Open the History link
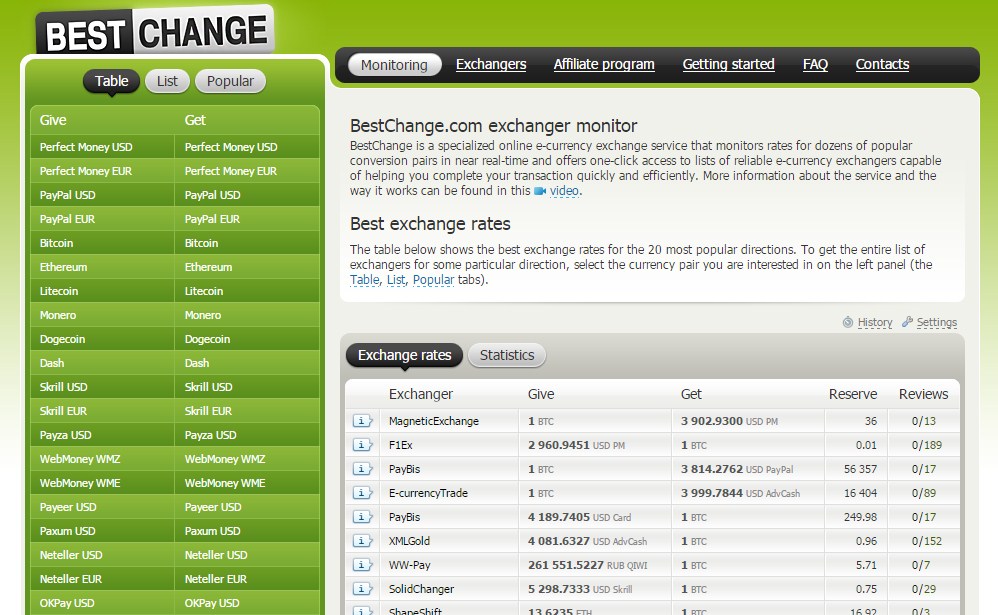The width and height of the screenshot is (998, 615). click(x=875, y=323)
